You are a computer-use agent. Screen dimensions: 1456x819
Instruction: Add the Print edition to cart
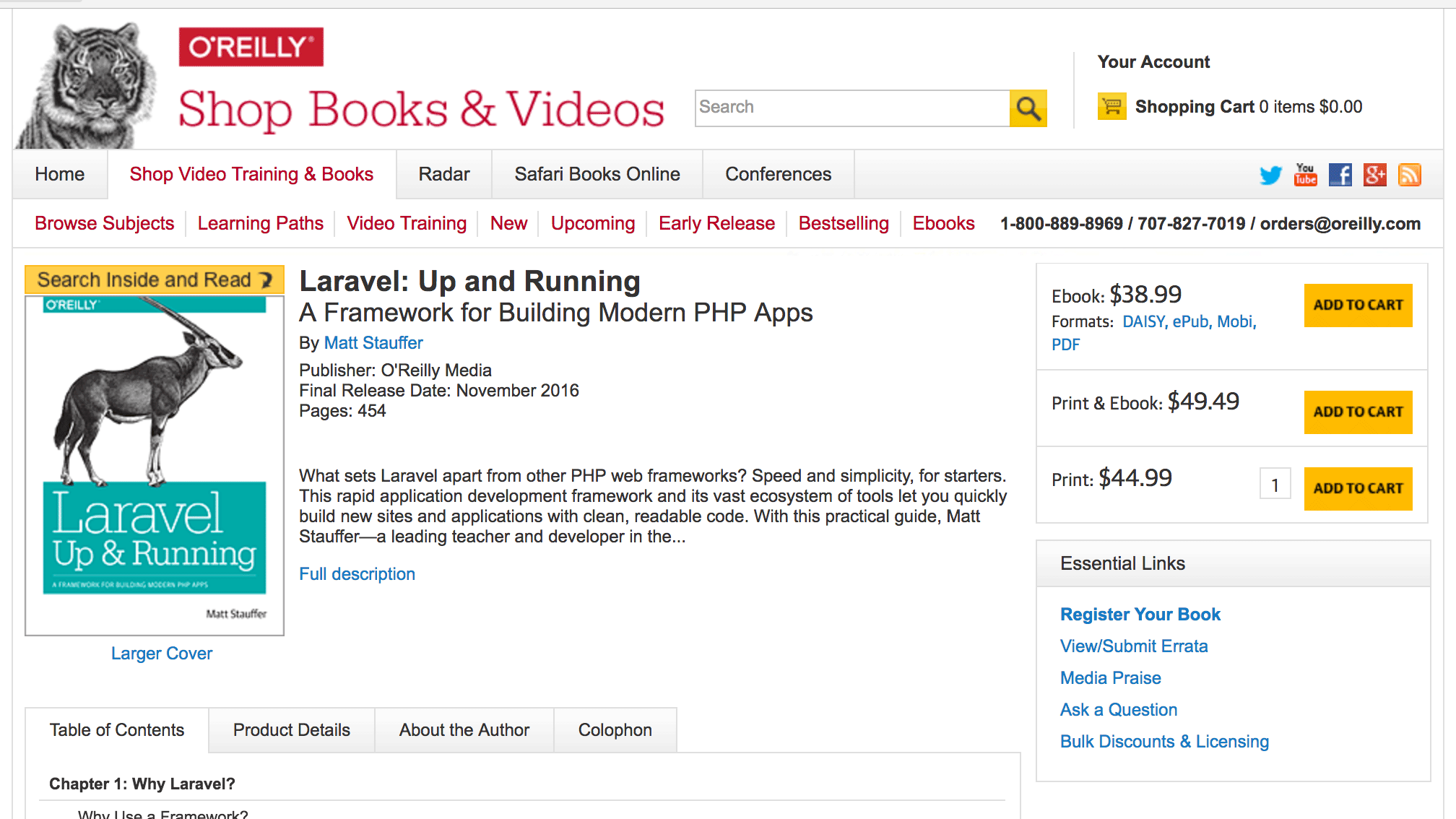[x=1358, y=489]
